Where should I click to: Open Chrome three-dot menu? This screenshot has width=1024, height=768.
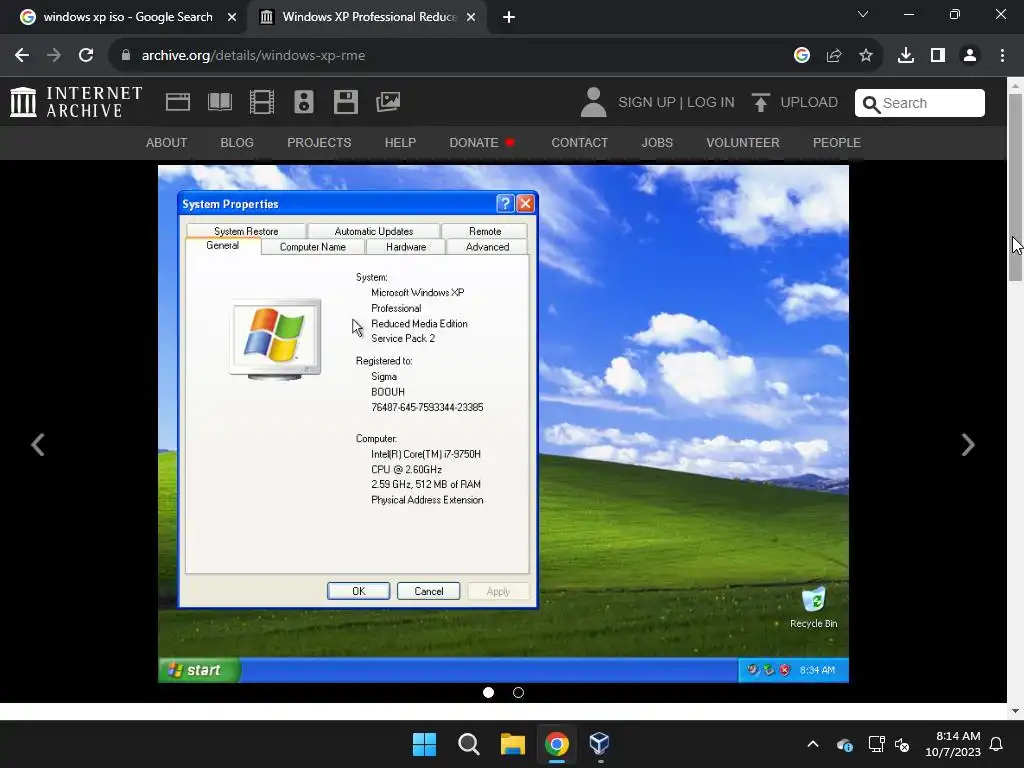click(x=1002, y=56)
